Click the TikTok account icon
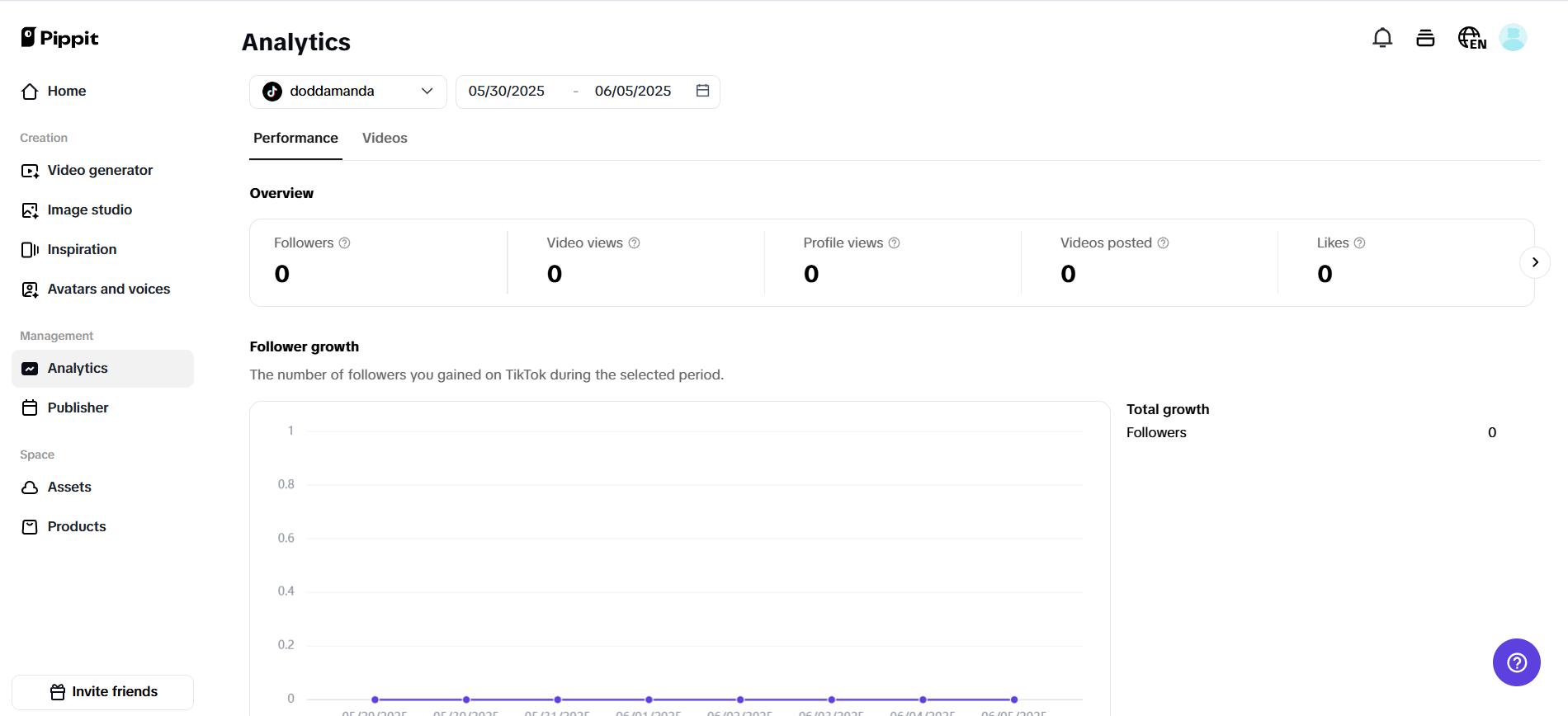Viewport: 1568px width, 716px height. (x=272, y=92)
